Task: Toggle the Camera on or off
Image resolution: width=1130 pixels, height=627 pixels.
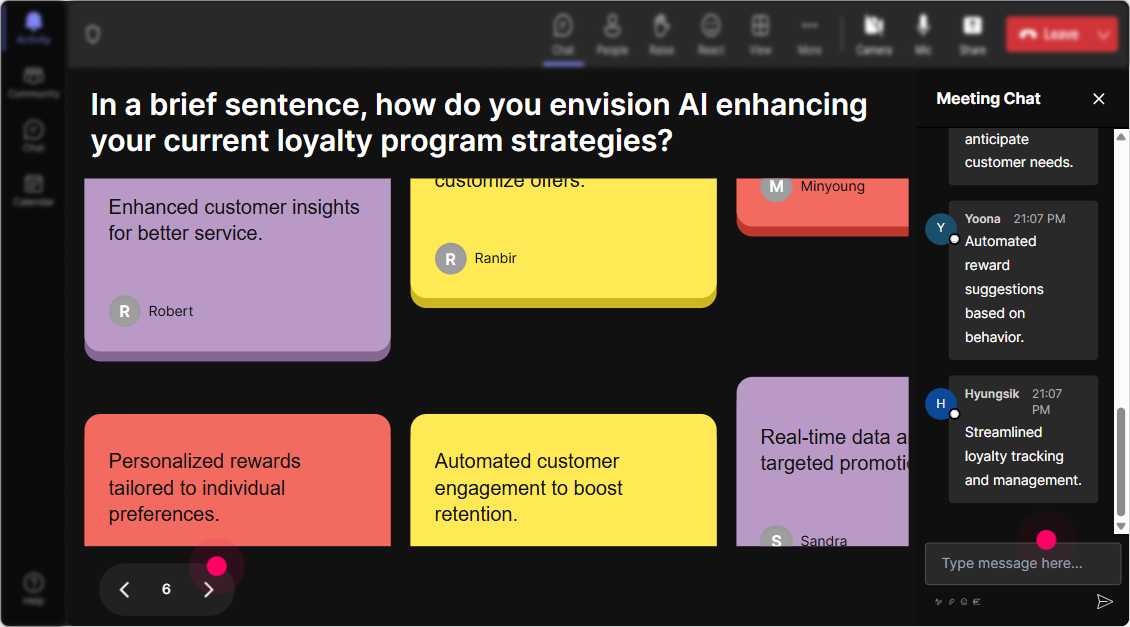Action: click(873, 35)
